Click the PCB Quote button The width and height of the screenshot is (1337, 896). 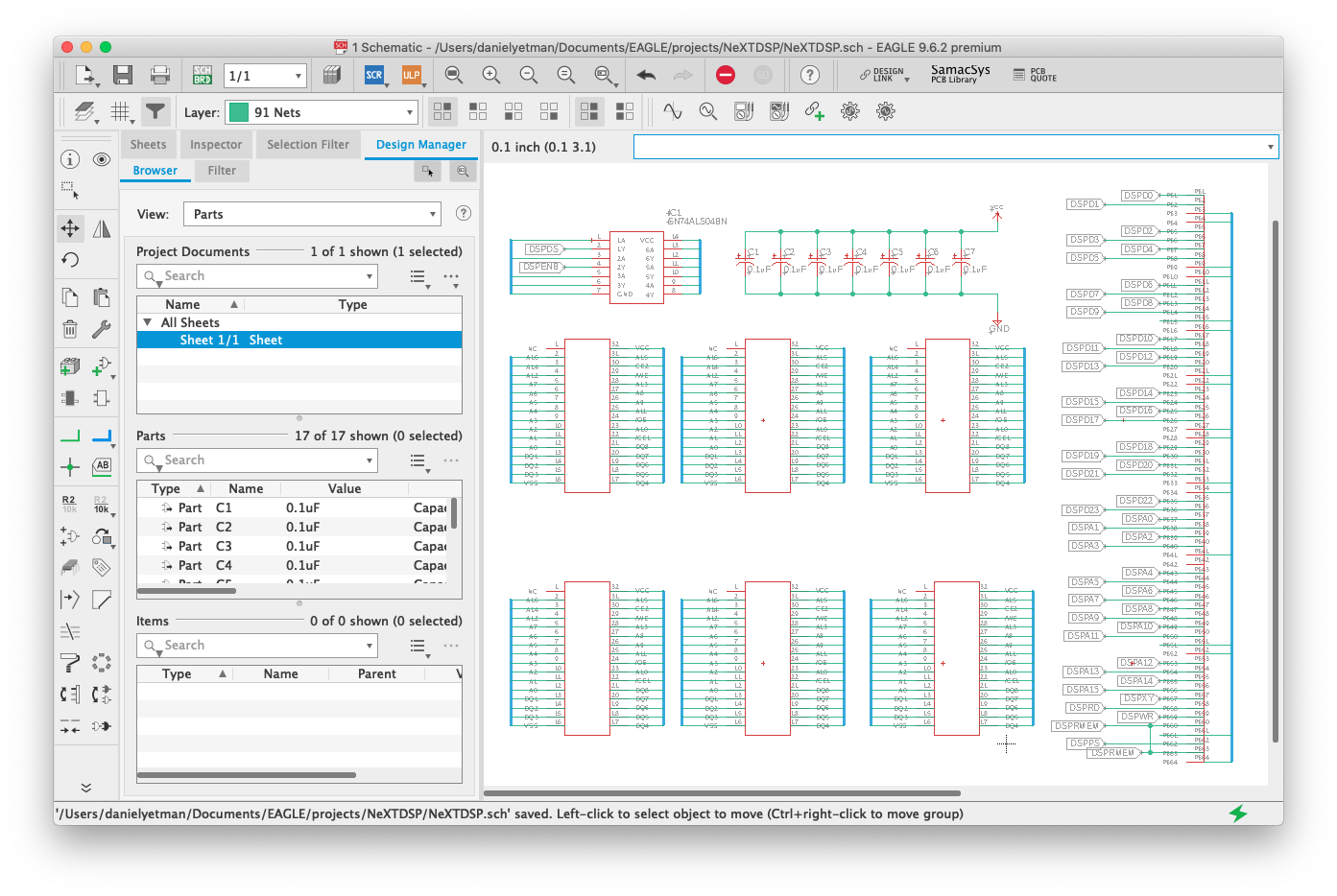pyautogui.click(x=1035, y=75)
